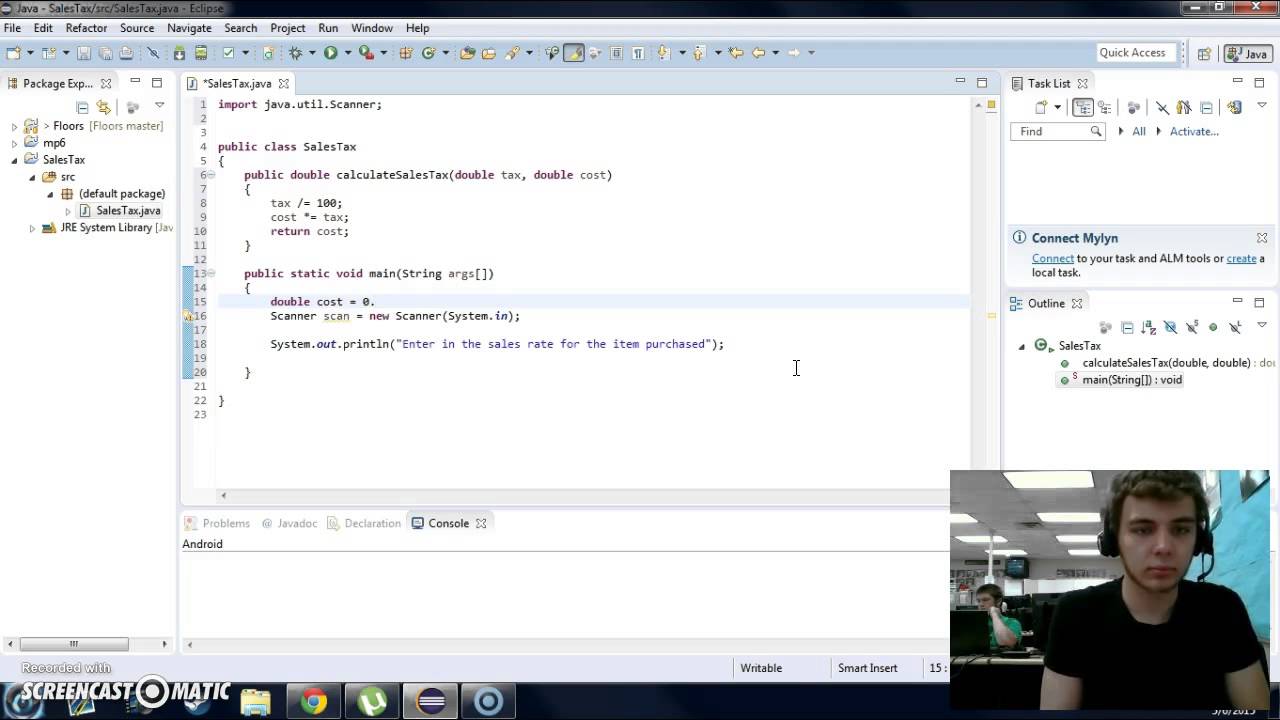This screenshot has height=720, width=1280.
Task: Toggle Hide Local Types in Outline
Action: click(1235, 327)
